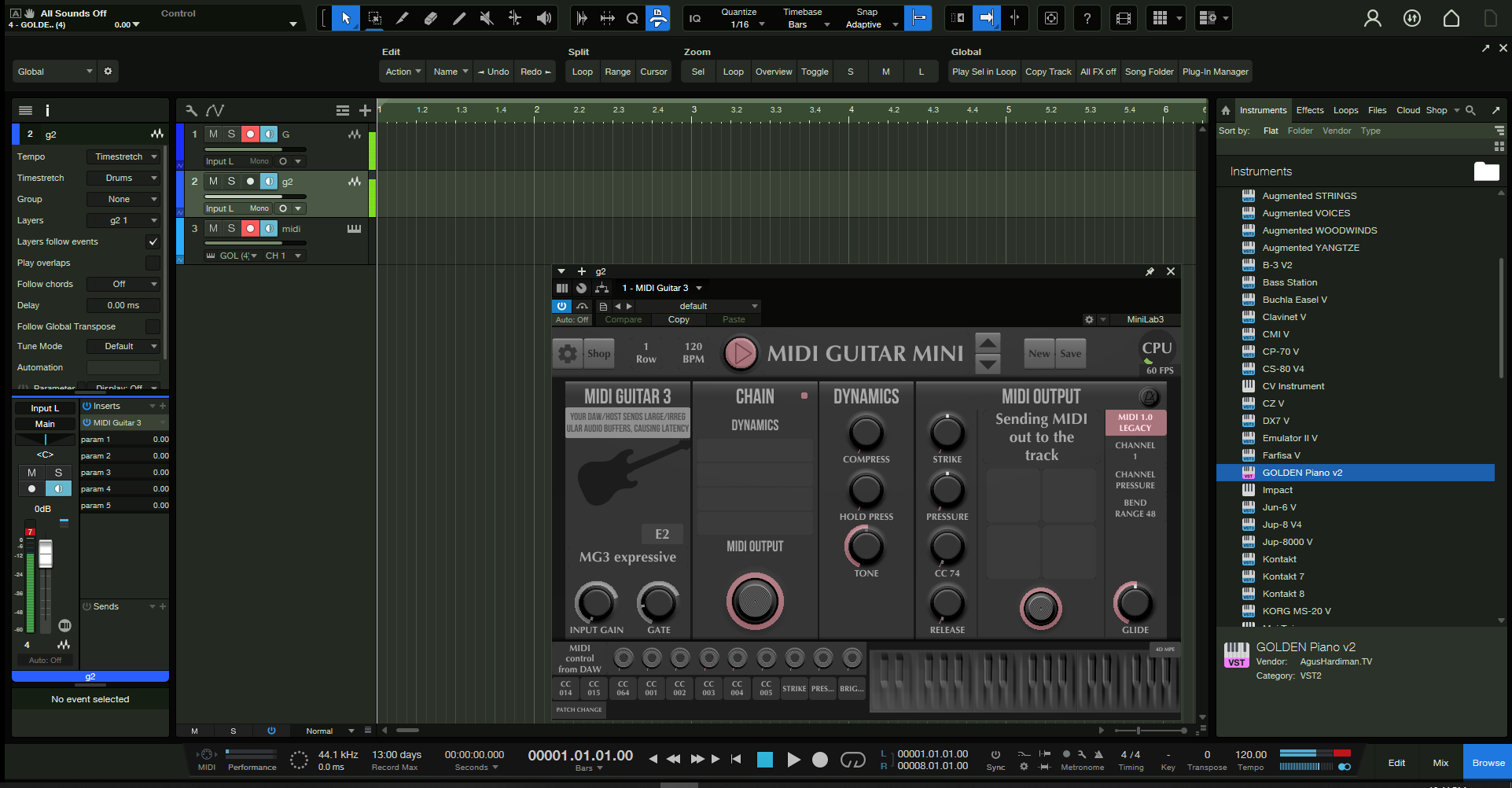
Task: Enable the Layers follow events checkbox
Action: [x=153, y=241]
